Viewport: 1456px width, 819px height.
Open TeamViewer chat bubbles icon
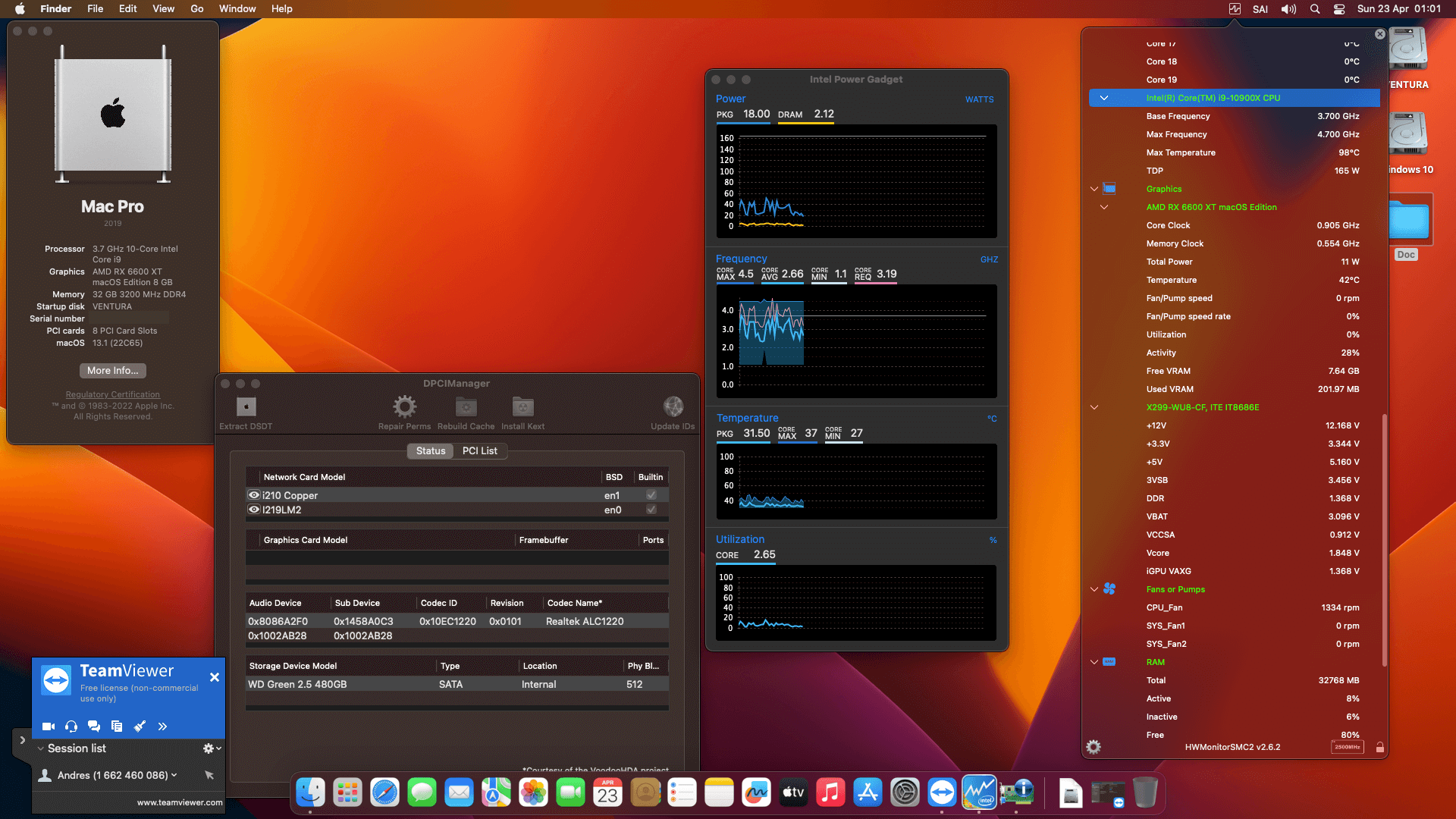[94, 726]
